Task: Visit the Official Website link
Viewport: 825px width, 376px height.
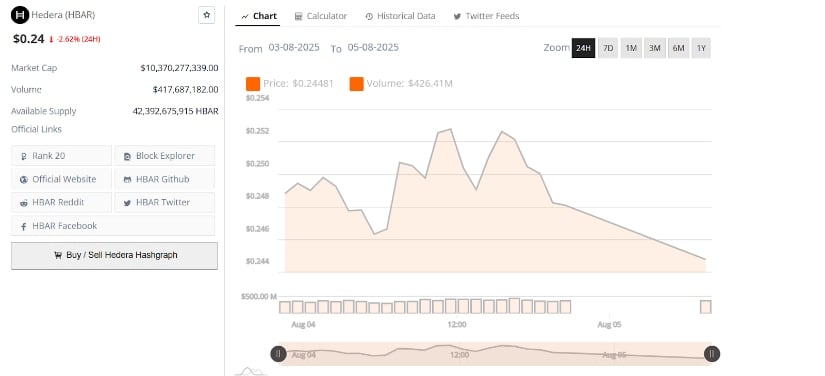Action: coord(61,179)
